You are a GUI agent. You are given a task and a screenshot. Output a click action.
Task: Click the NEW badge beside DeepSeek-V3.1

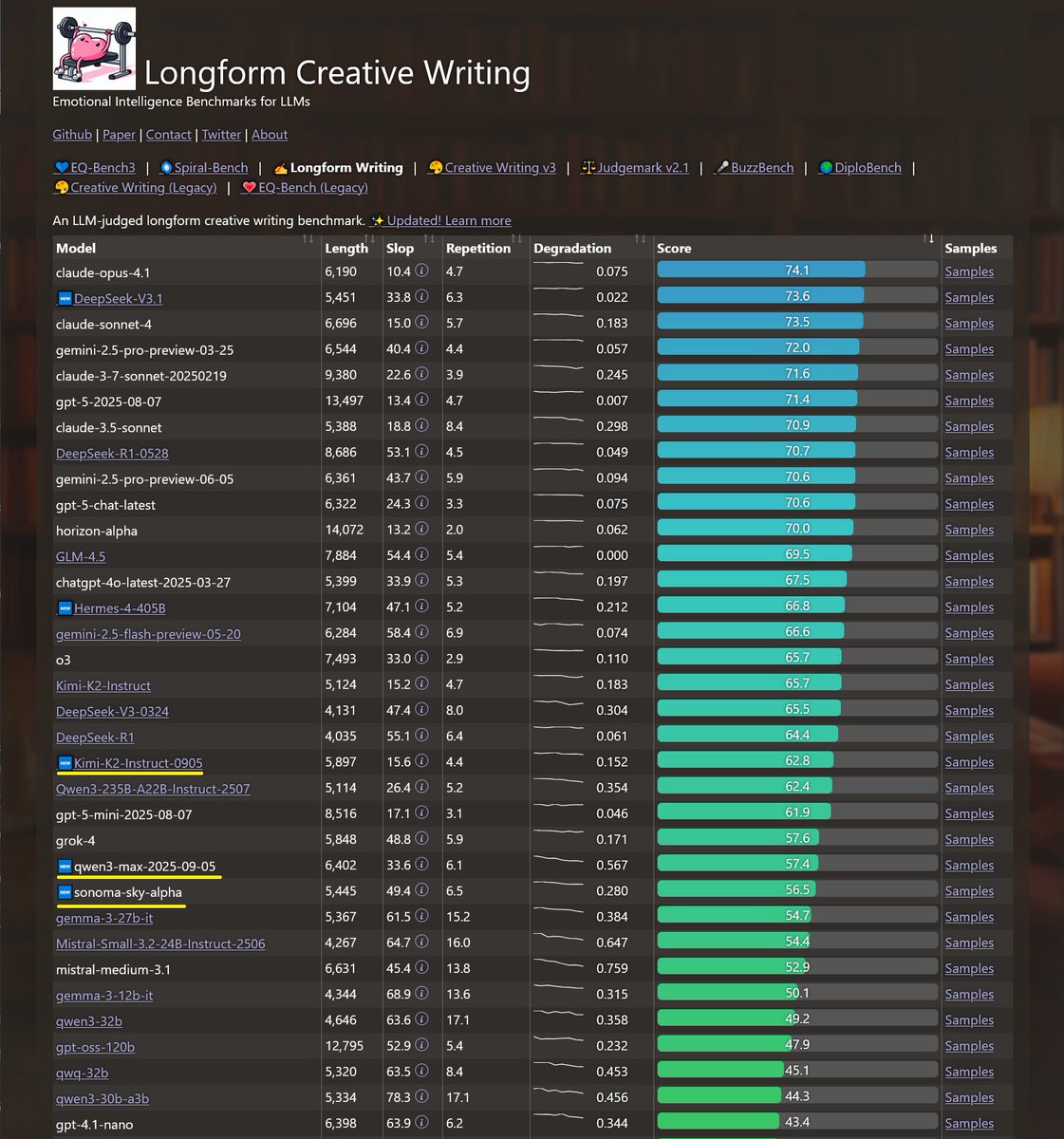tap(65, 298)
